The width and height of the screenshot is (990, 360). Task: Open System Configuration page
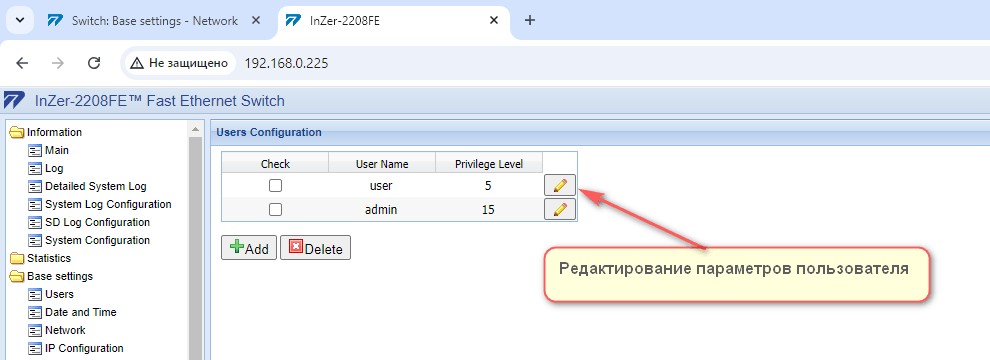point(97,240)
